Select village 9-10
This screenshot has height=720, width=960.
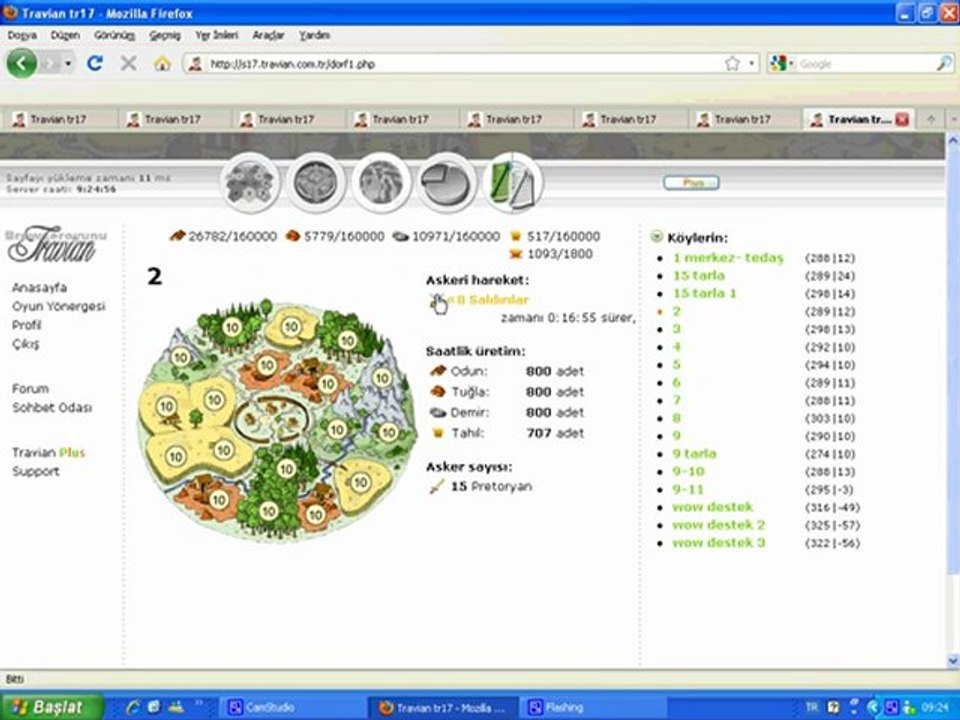tap(688, 471)
